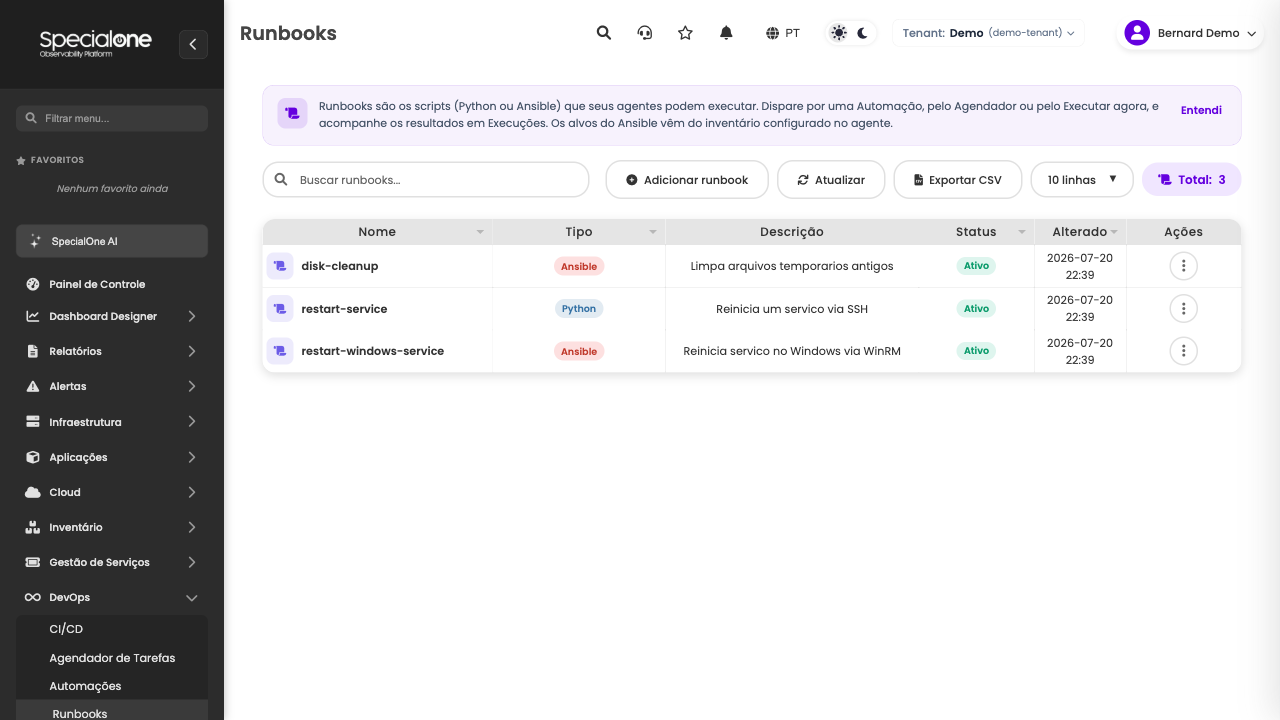
Task: Switch to dark theme moon icon
Action: point(863,33)
